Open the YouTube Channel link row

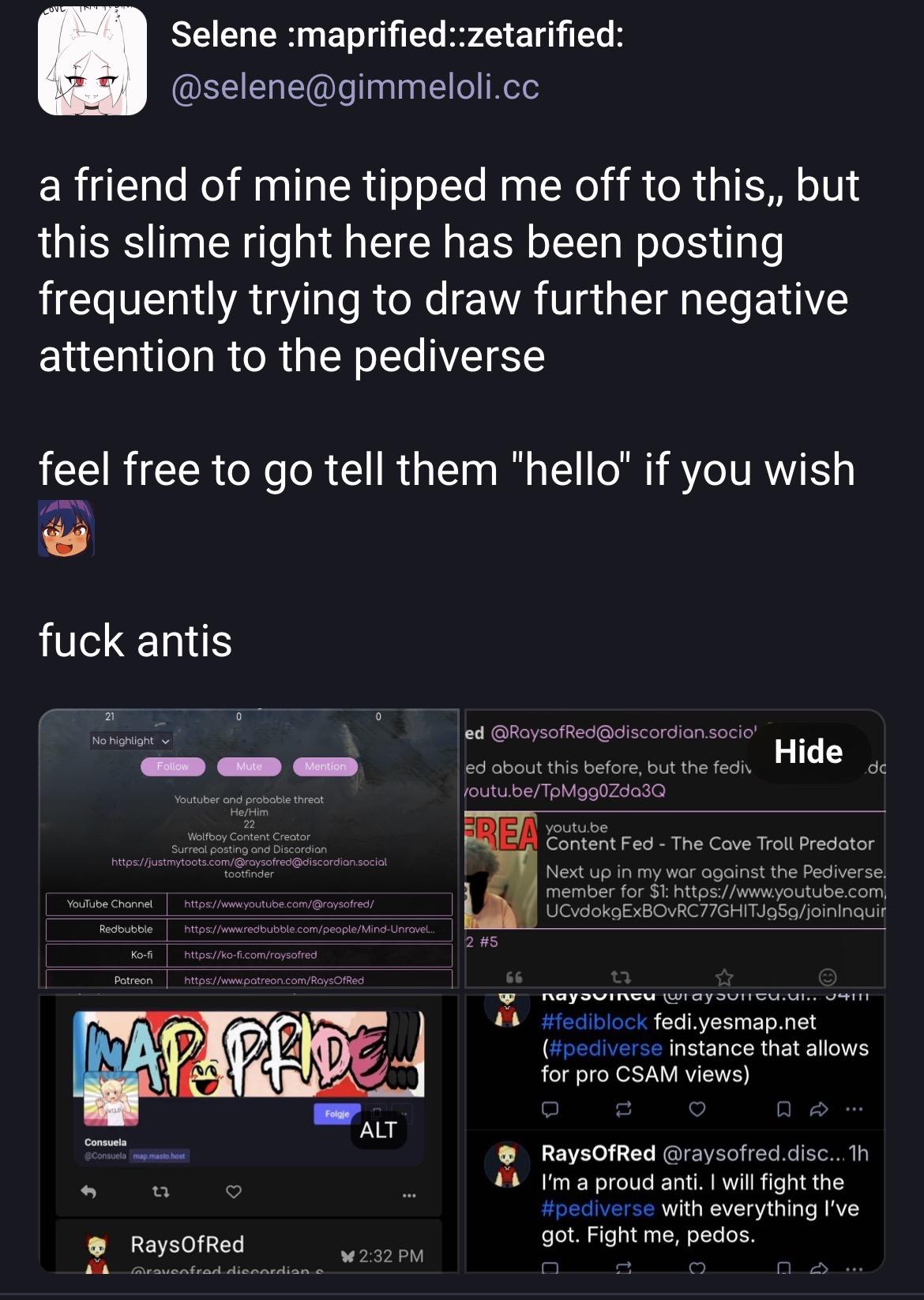[x=249, y=904]
